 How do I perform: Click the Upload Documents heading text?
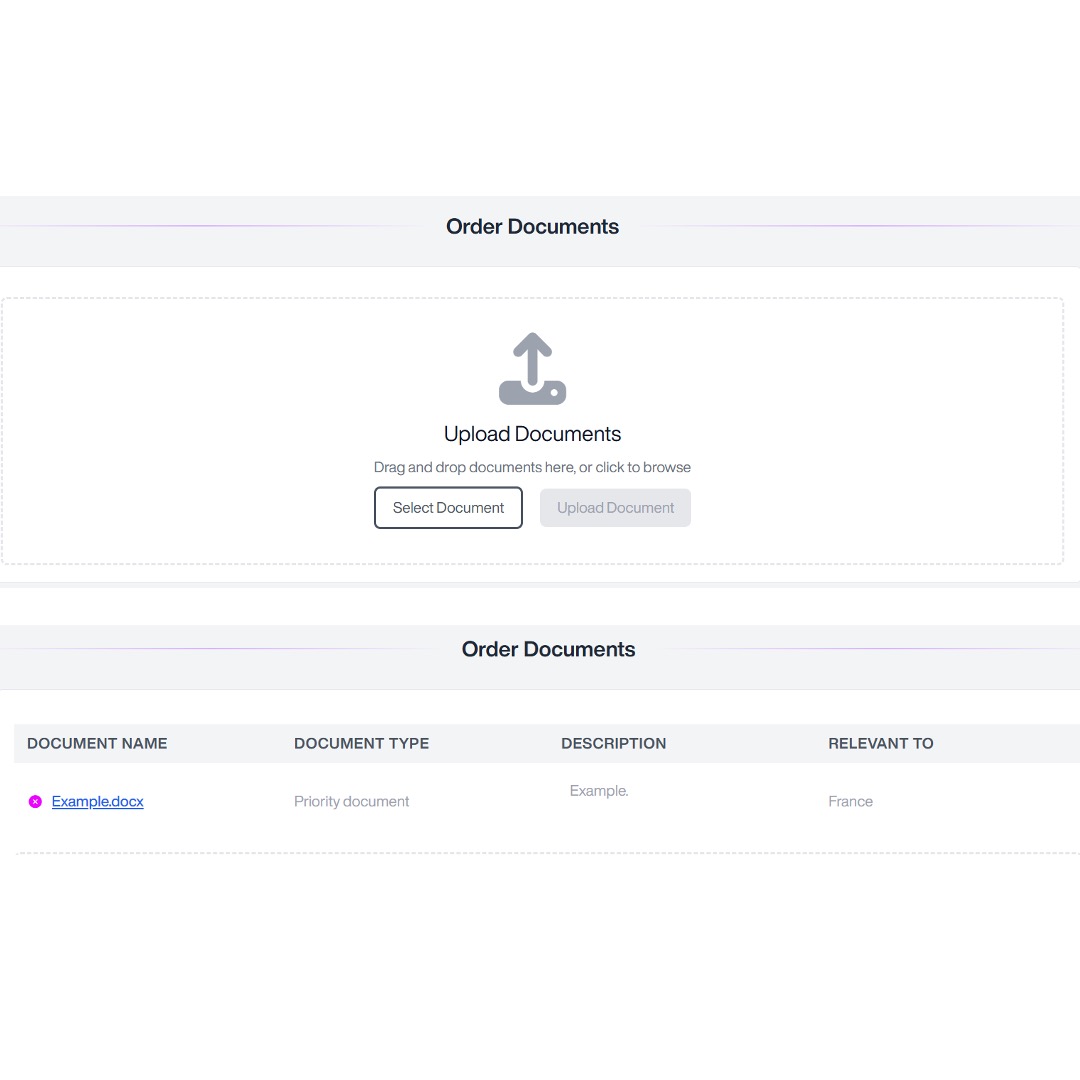point(532,434)
